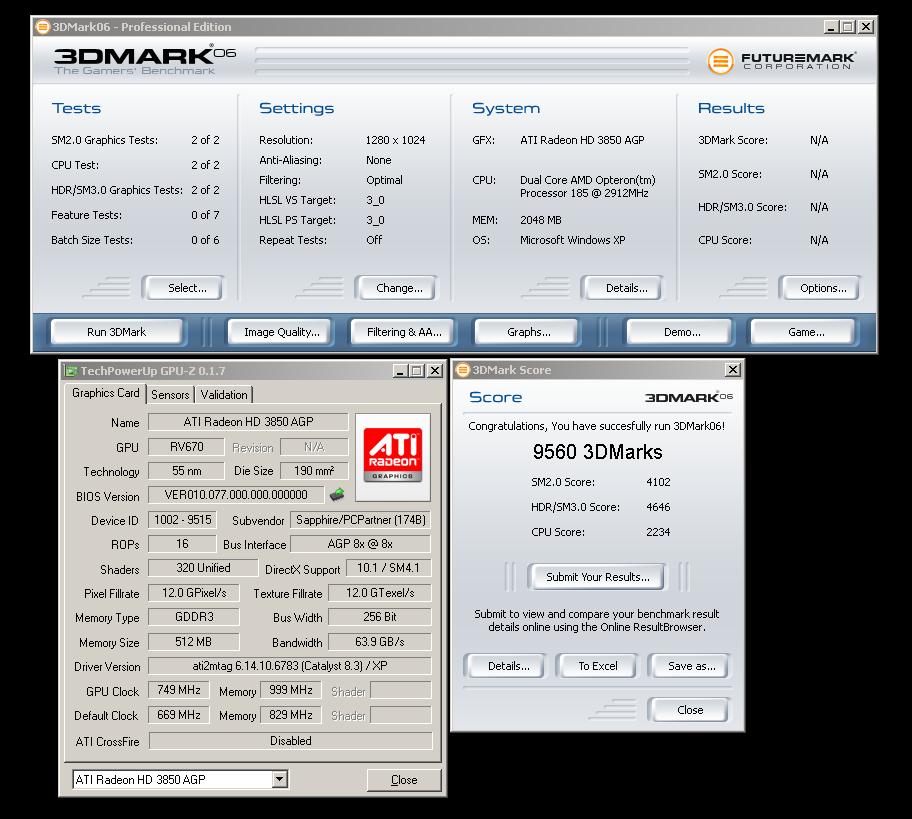912x819 pixels.
Task: Click the Bandwidth 63.9 GB/s field
Action: coord(380,642)
